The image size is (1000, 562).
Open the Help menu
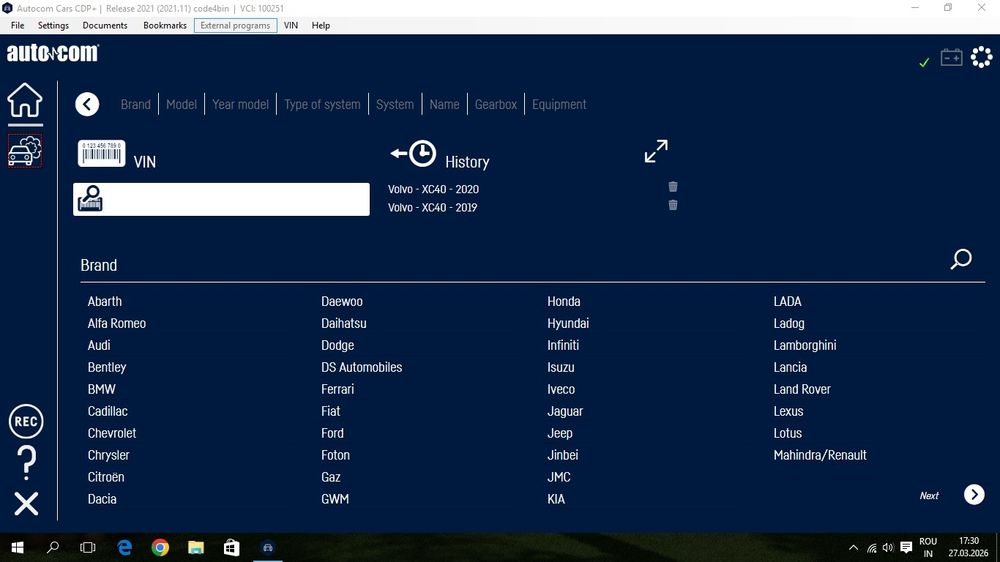pos(321,26)
